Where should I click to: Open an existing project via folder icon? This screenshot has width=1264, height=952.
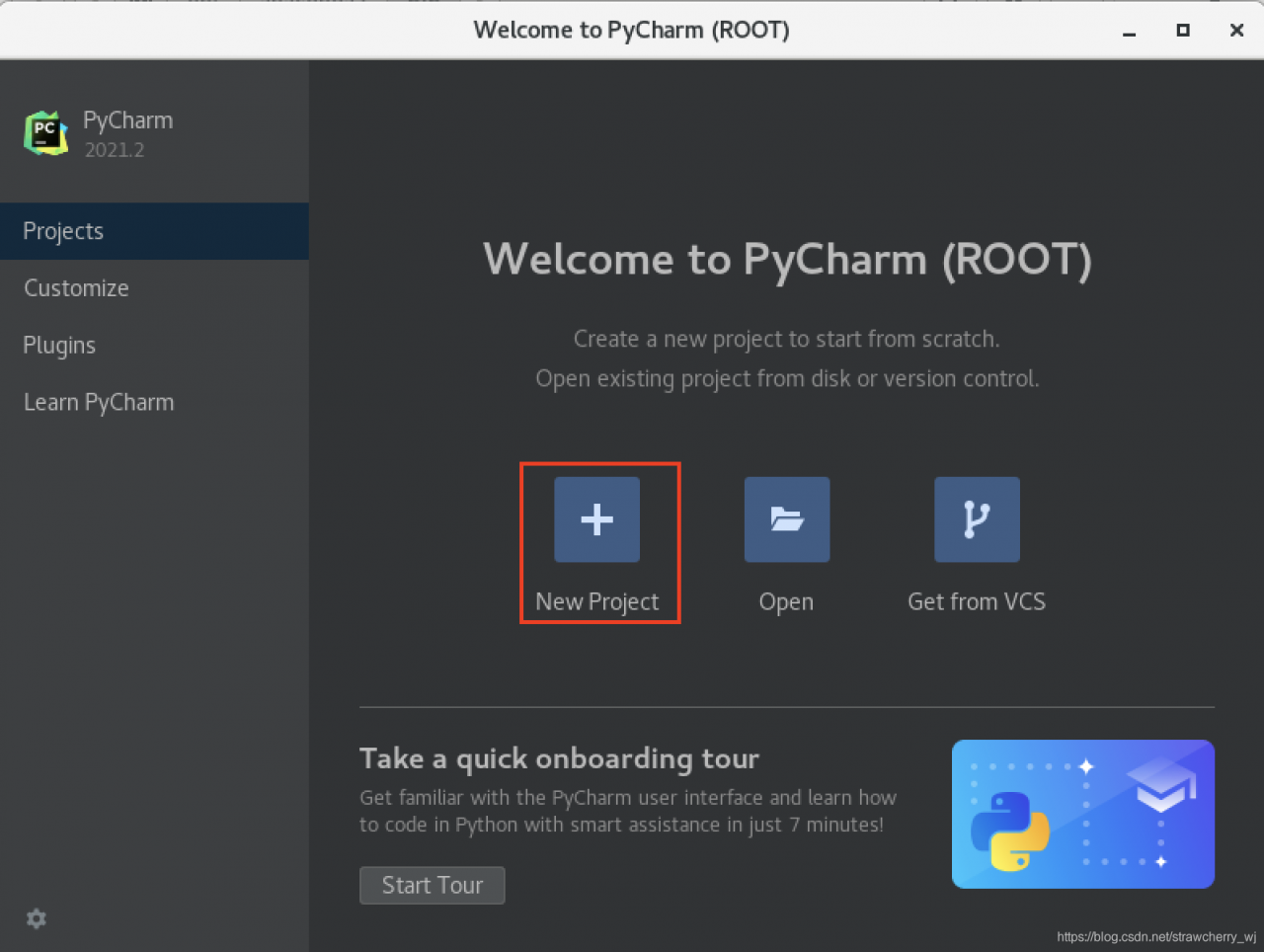pos(787,519)
